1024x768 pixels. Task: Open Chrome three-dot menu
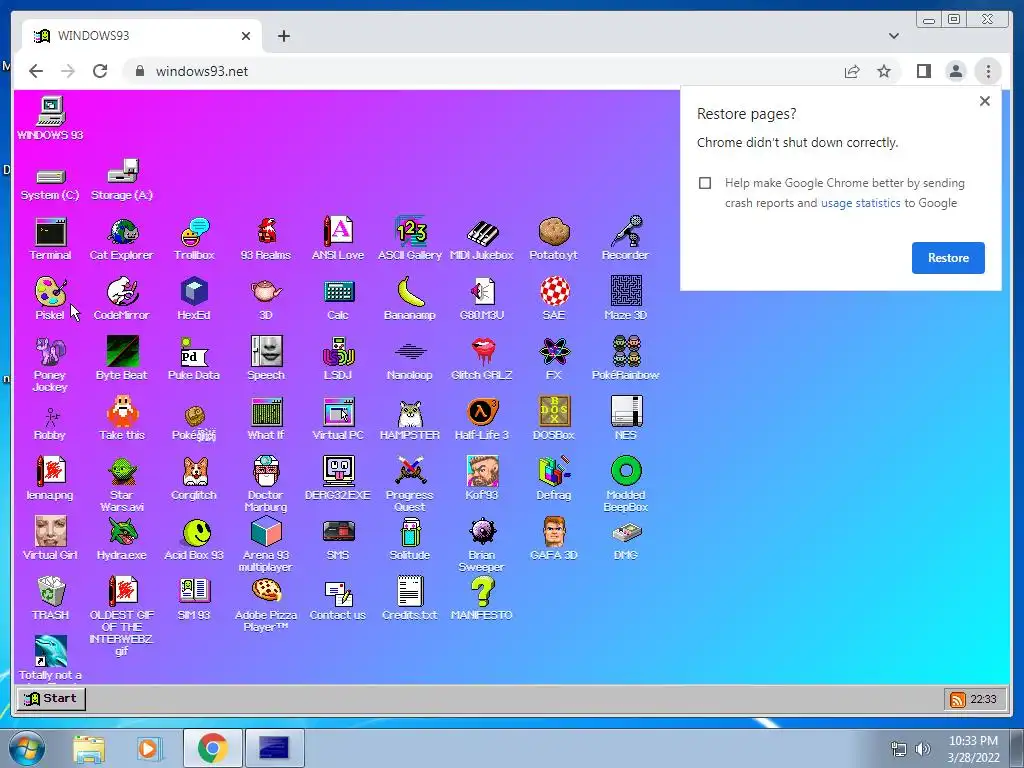988,71
